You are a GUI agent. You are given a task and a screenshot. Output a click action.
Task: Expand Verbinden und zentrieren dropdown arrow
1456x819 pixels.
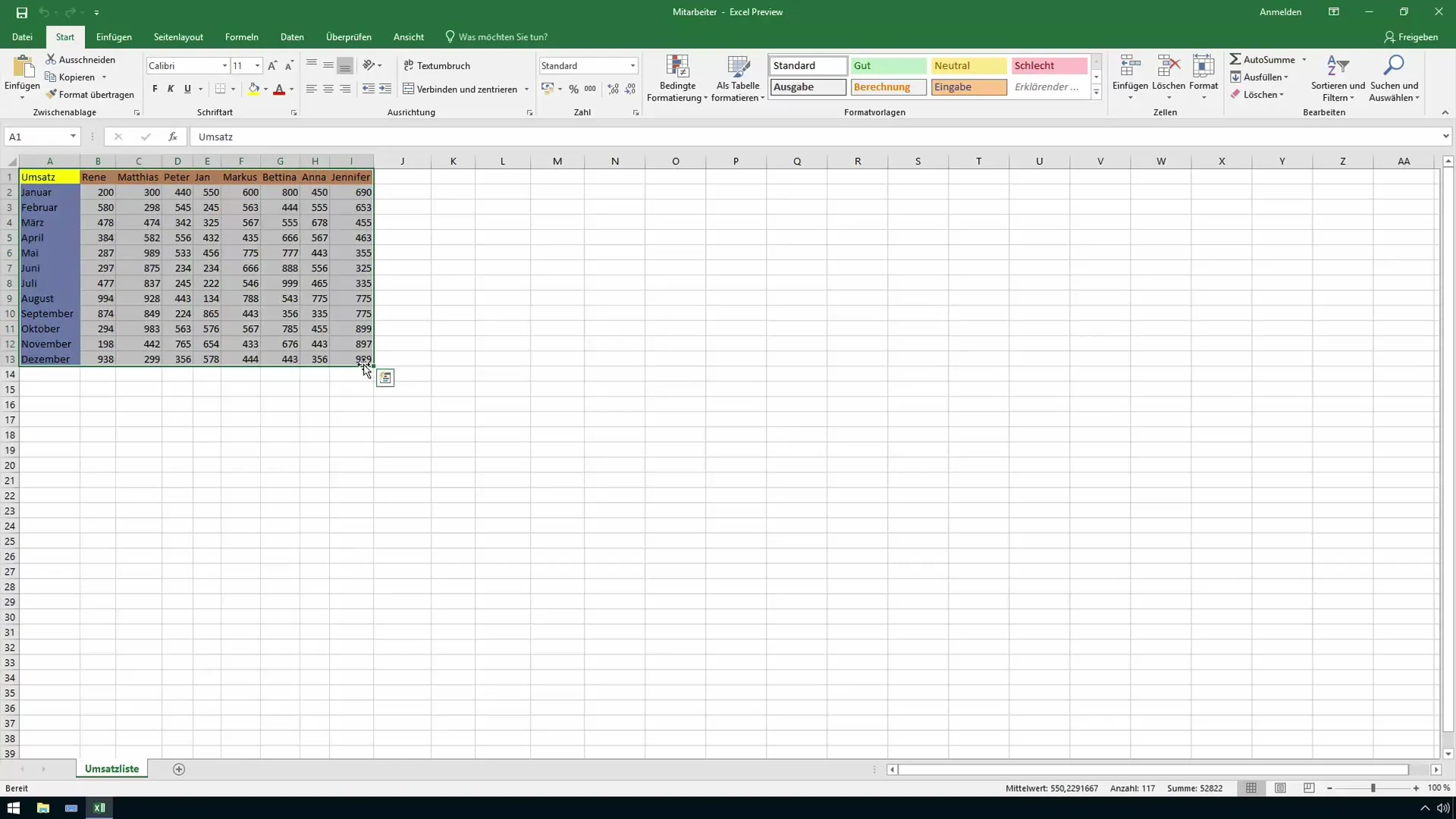click(x=526, y=89)
